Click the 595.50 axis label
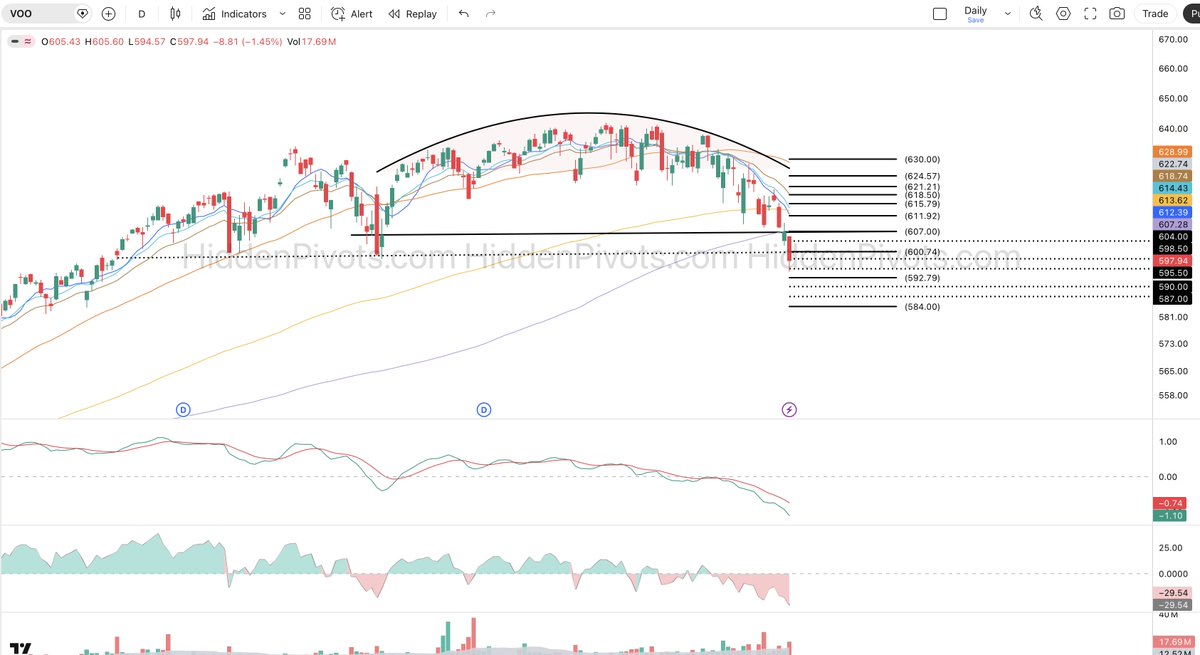The width and height of the screenshot is (1200, 655). click(1172, 272)
